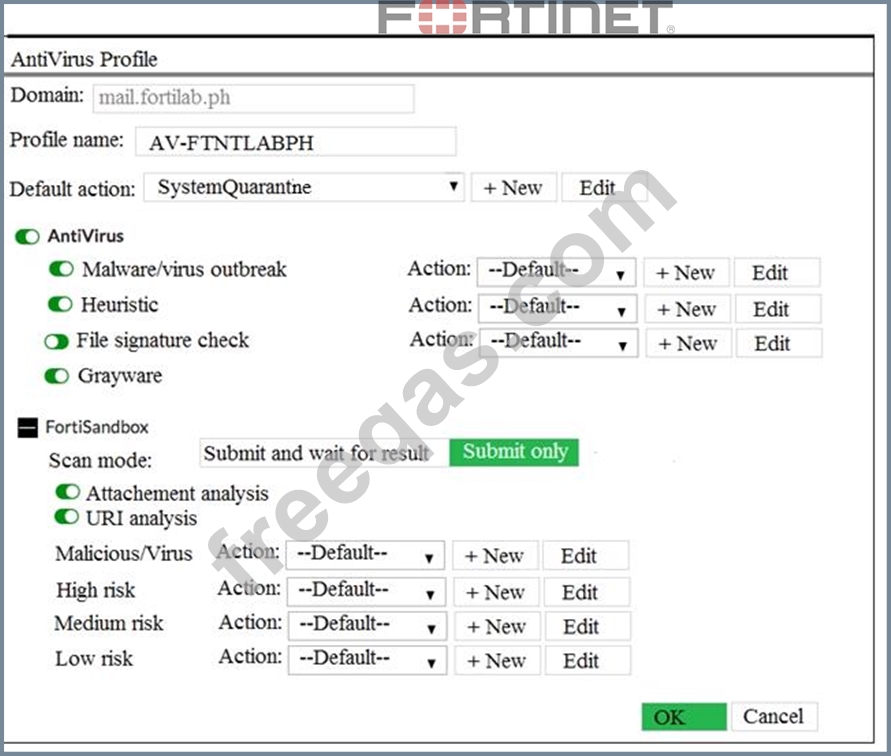The image size is (891, 756).
Task: Click + New beside Default action
Action: [x=512, y=188]
